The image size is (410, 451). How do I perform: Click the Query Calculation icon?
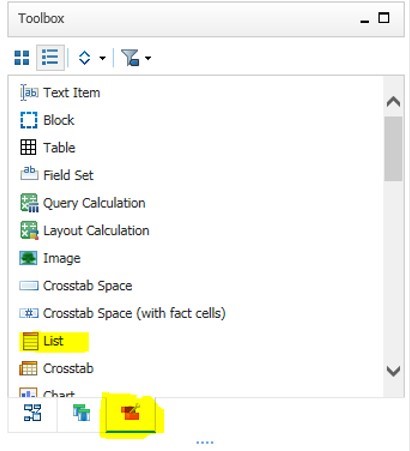pyautogui.click(x=29, y=203)
